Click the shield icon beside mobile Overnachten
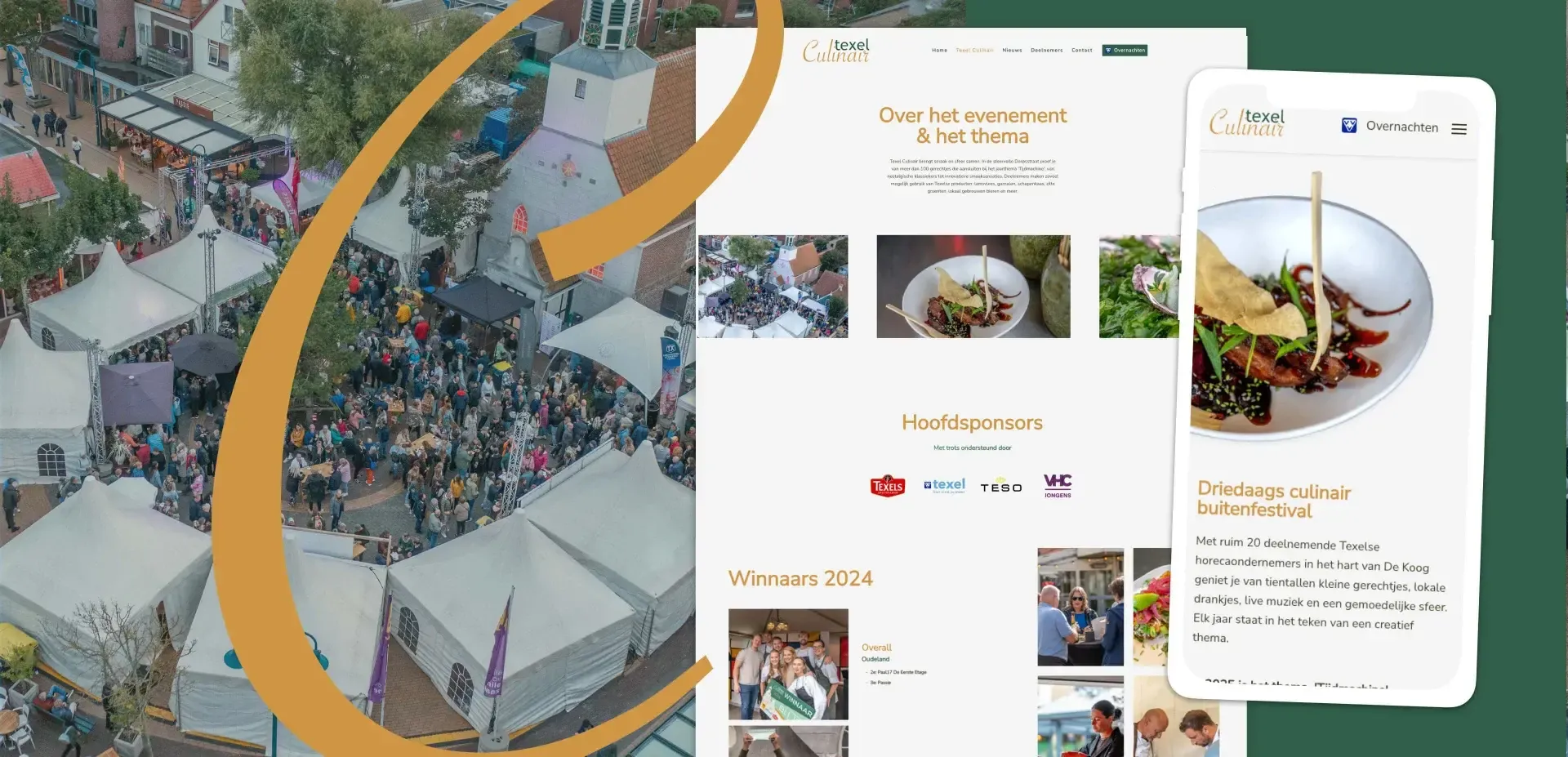Screen dimensions: 1568x757 tap(1349, 126)
